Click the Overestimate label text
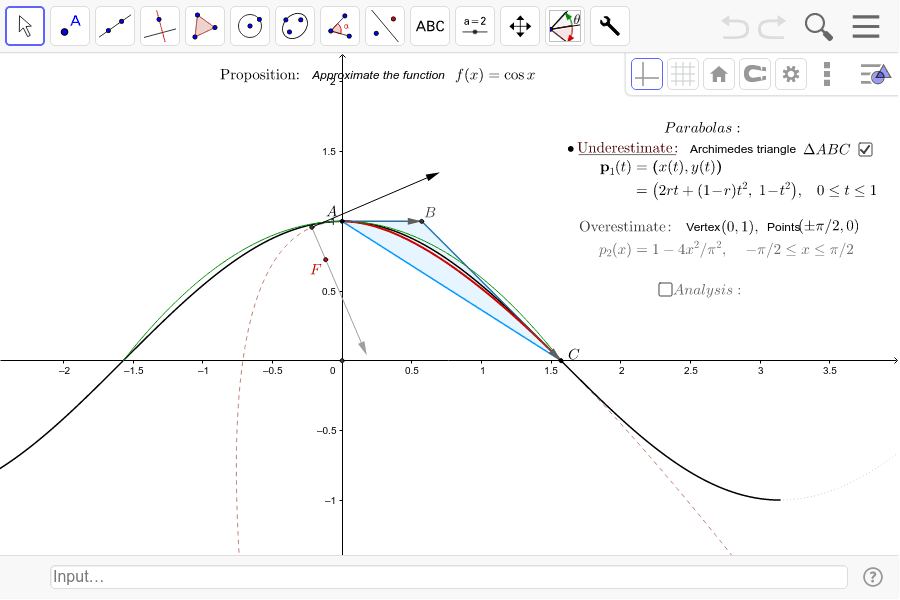 coord(625,227)
